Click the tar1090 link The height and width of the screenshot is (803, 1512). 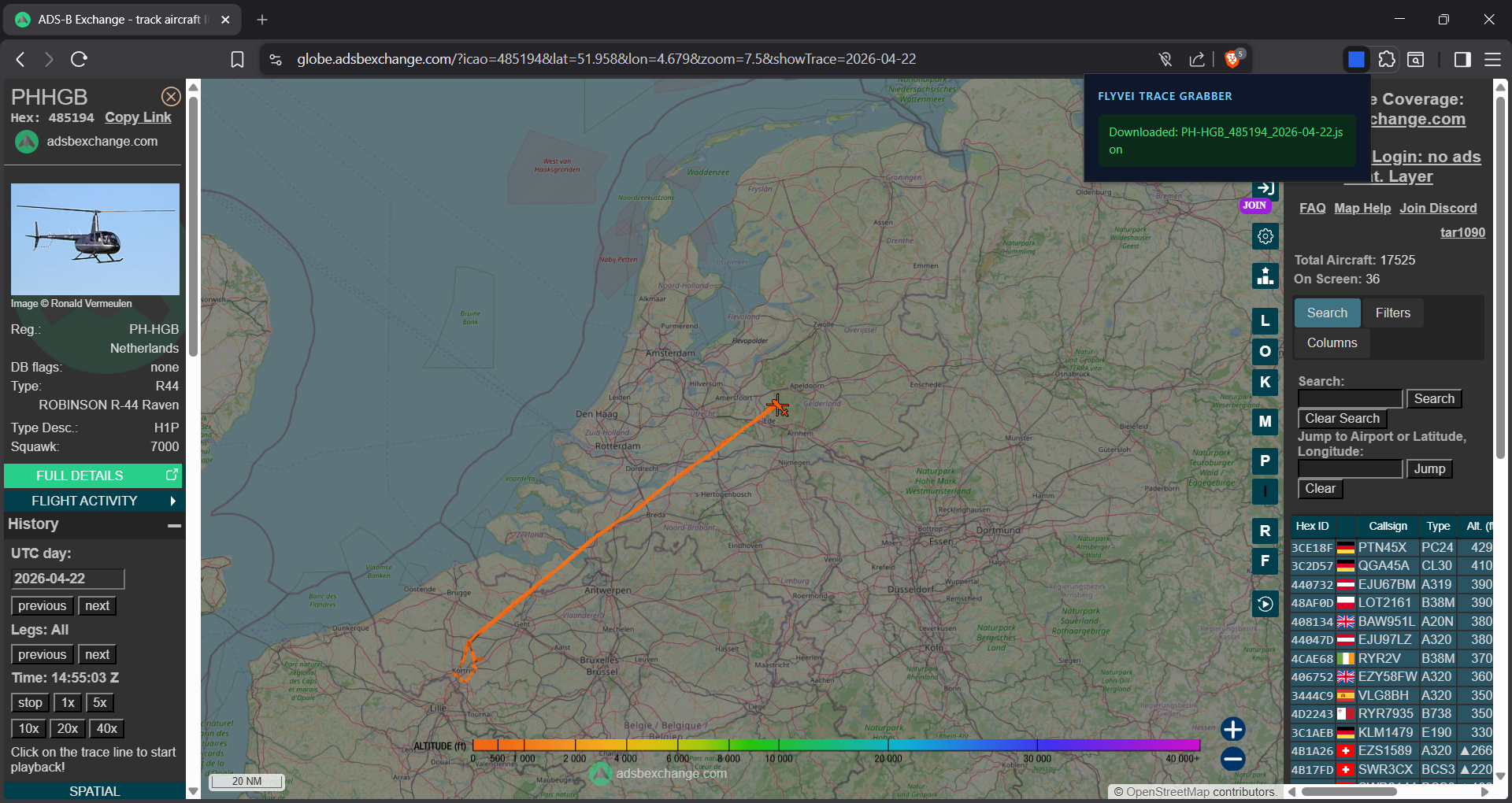click(x=1462, y=232)
